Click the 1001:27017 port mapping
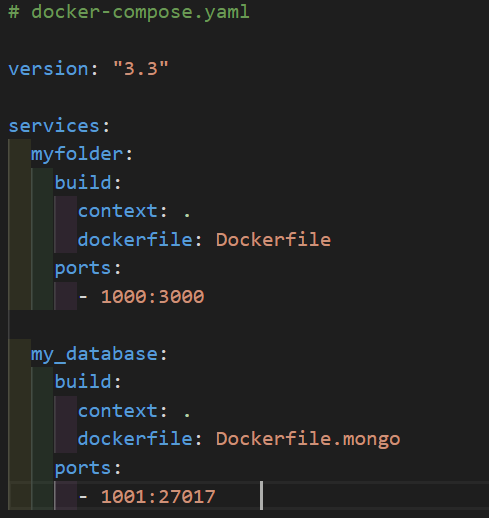489x518 pixels. 158,497
